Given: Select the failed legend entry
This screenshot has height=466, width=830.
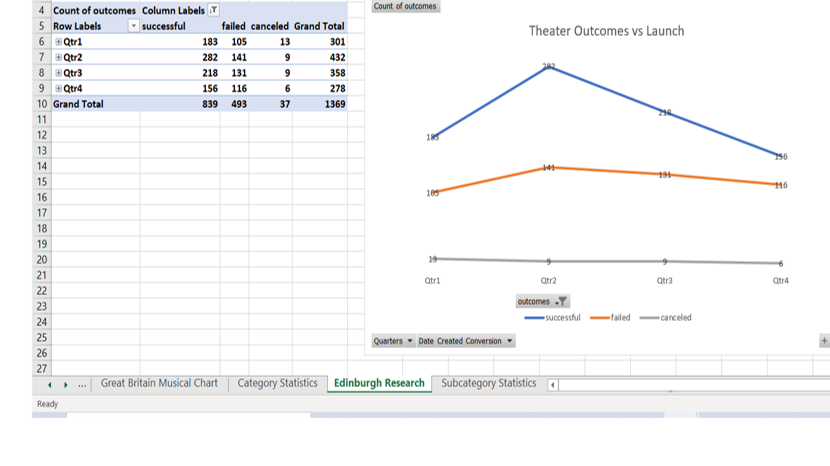Looking at the screenshot, I should tap(610, 318).
